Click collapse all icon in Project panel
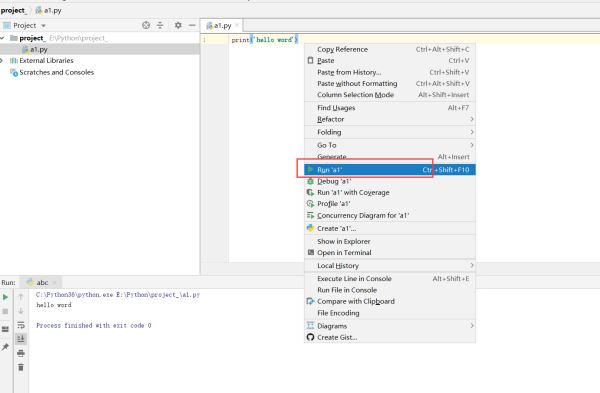600x393 pixels. [x=160, y=25]
